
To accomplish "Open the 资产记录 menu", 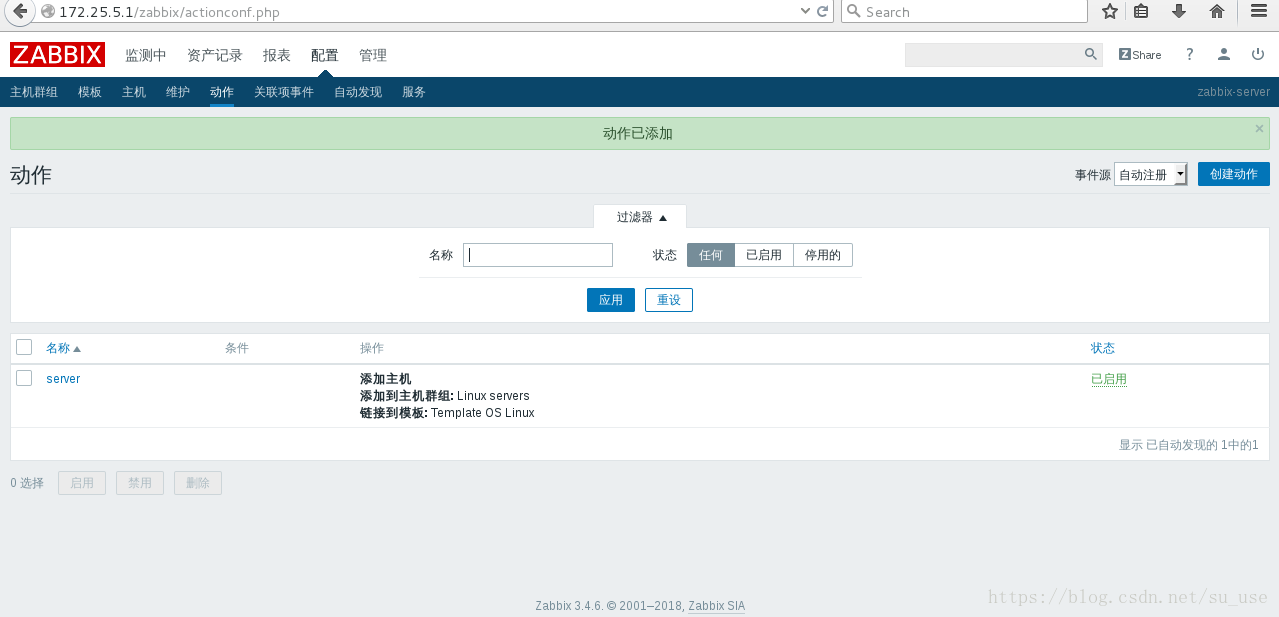I will tap(215, 55).
